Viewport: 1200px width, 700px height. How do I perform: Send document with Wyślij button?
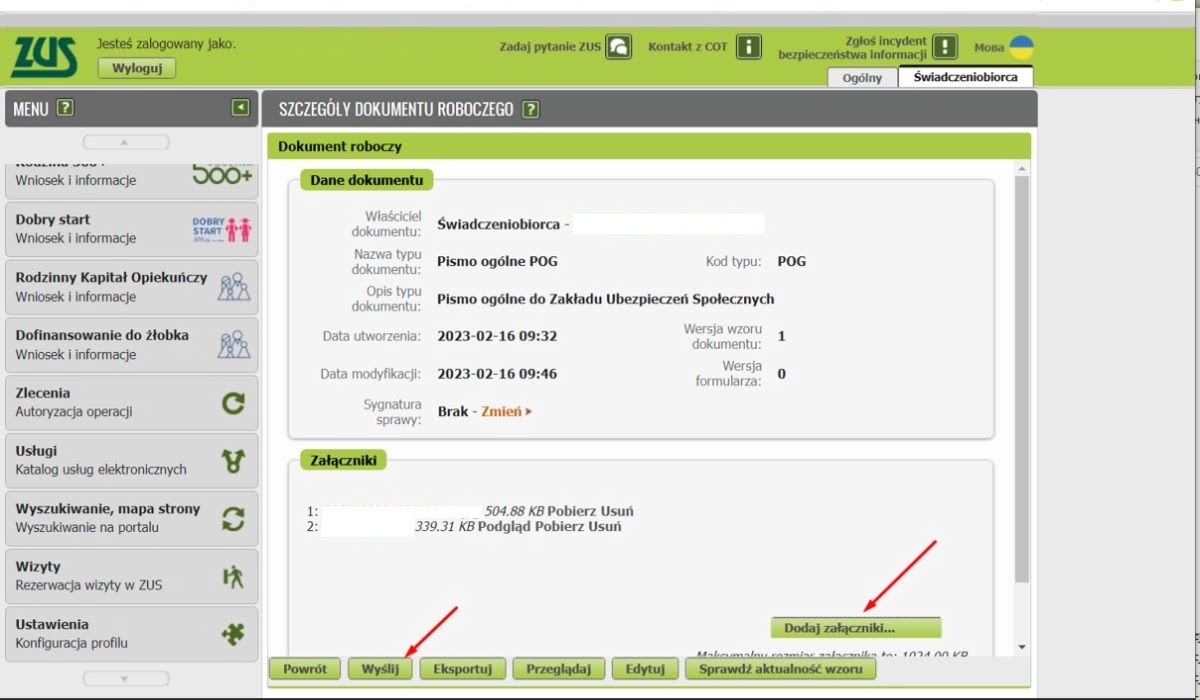(380, 669)
